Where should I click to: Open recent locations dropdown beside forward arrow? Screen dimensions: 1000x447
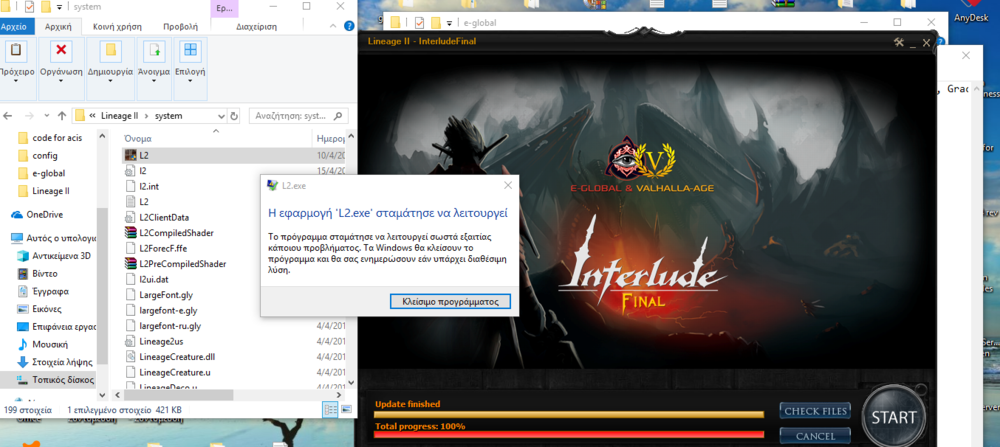coord(45,116)
